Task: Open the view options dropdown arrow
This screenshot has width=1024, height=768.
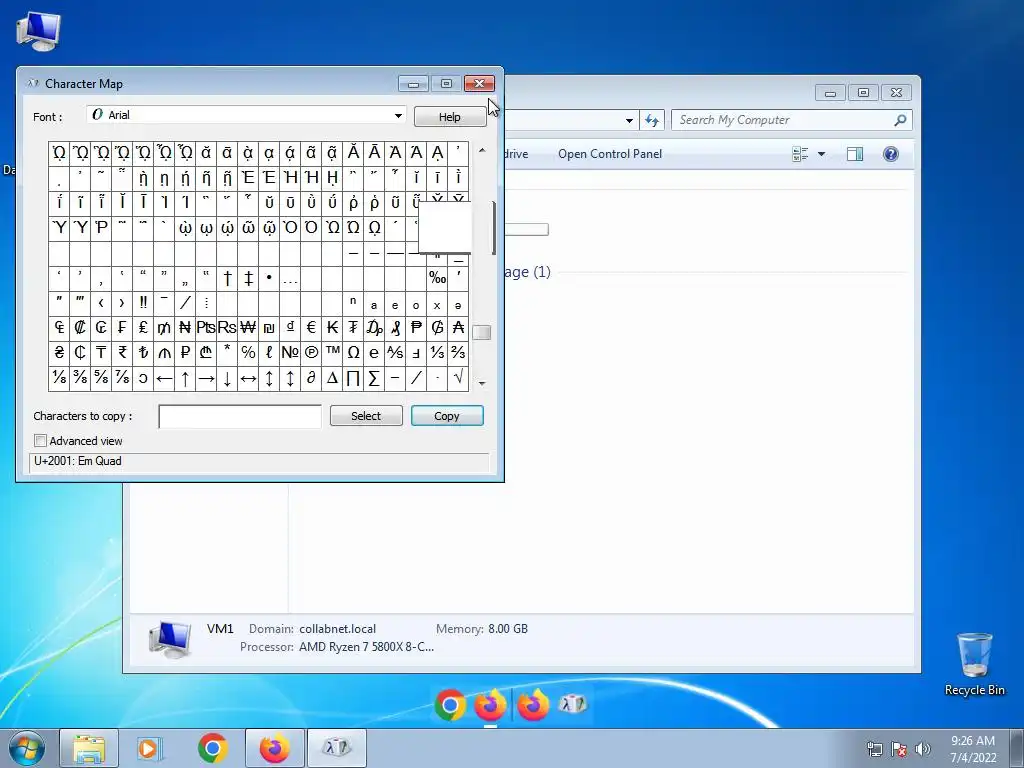Action: coord(822,154)
